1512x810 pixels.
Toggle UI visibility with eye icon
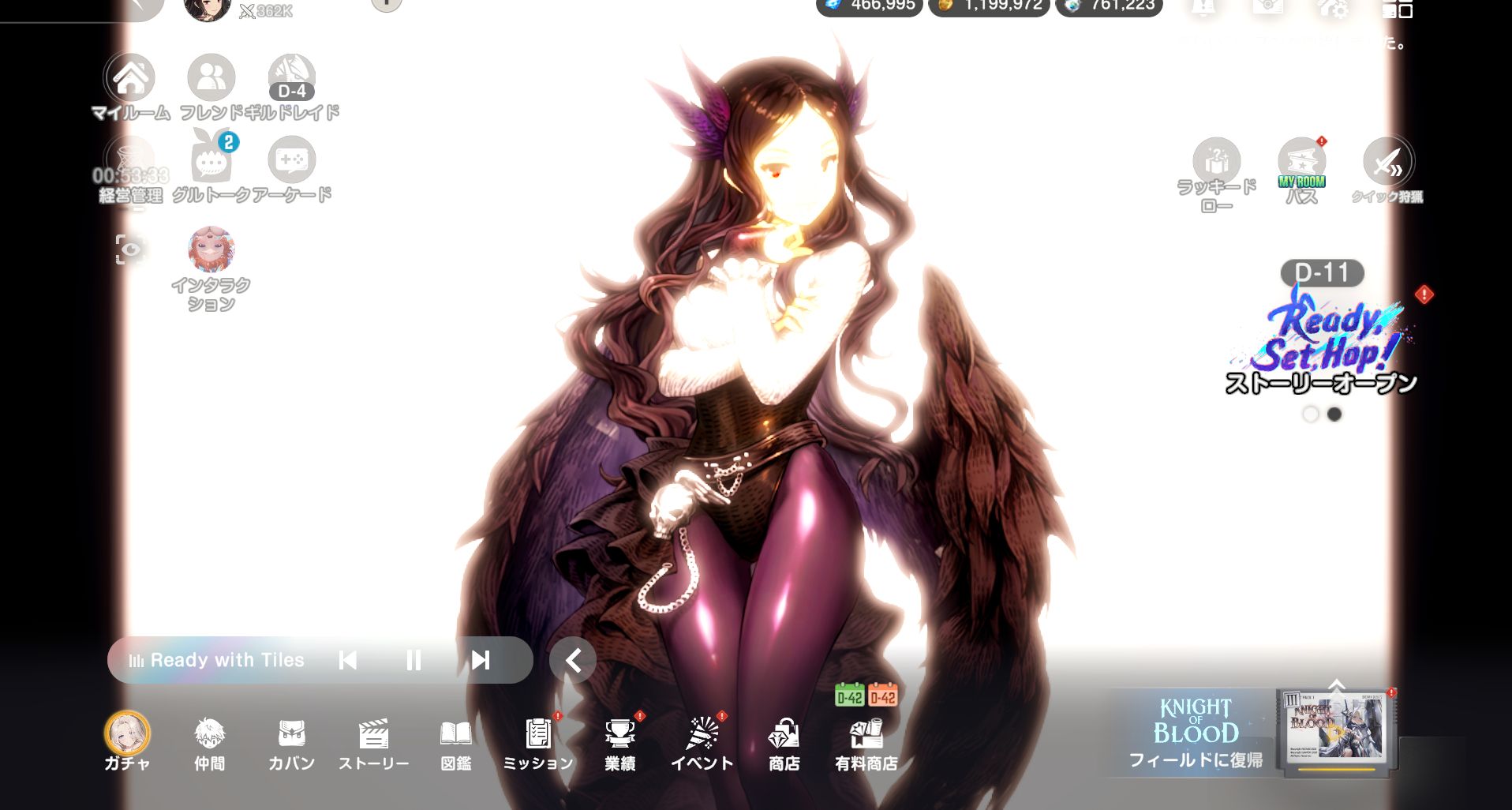(x=130, y=249)
